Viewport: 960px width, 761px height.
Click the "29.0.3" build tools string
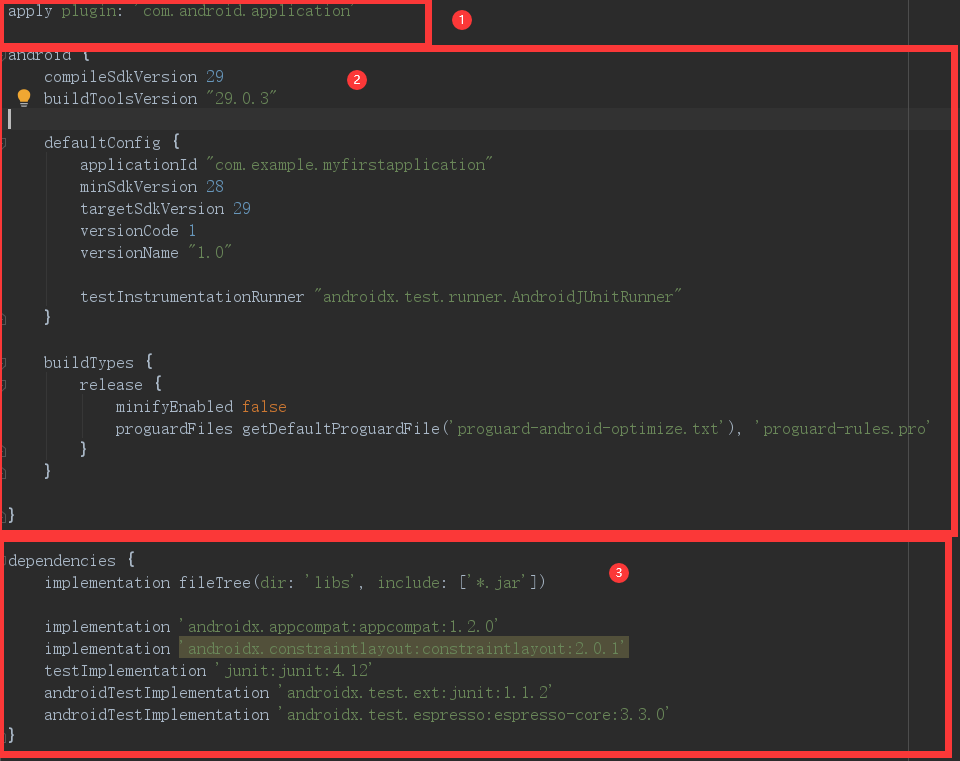tap(242, 99)
